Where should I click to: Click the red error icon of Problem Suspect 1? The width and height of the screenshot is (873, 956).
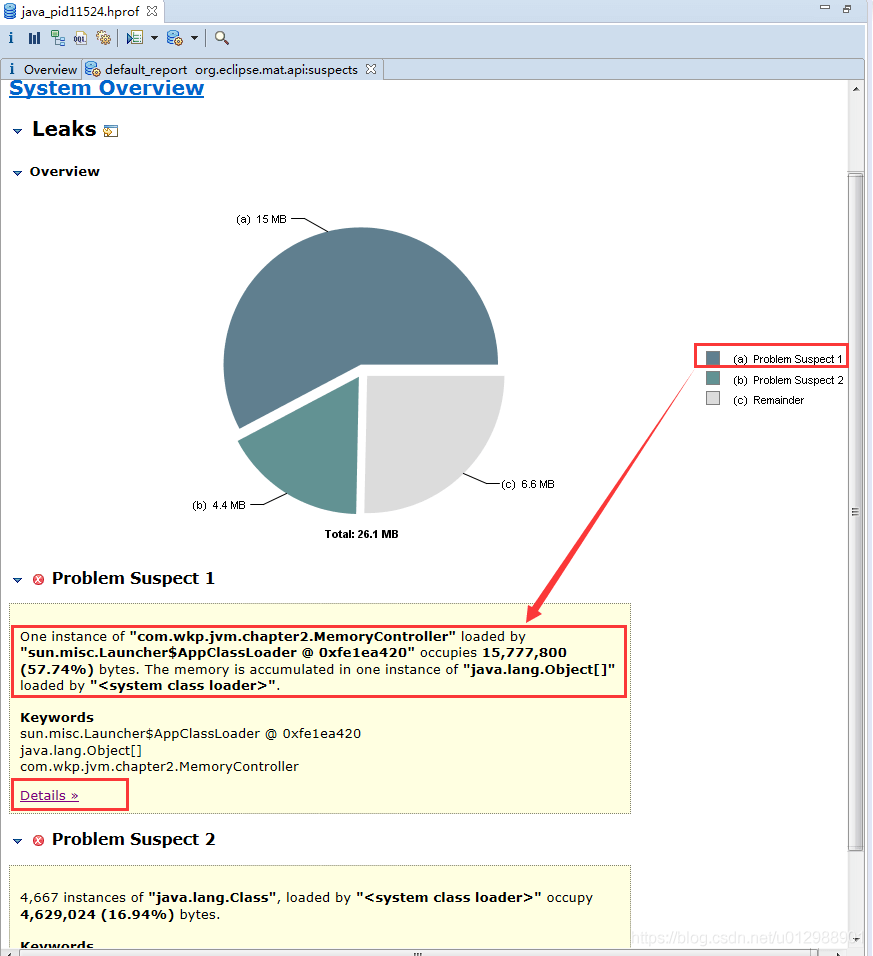click(x=38, y=579)
